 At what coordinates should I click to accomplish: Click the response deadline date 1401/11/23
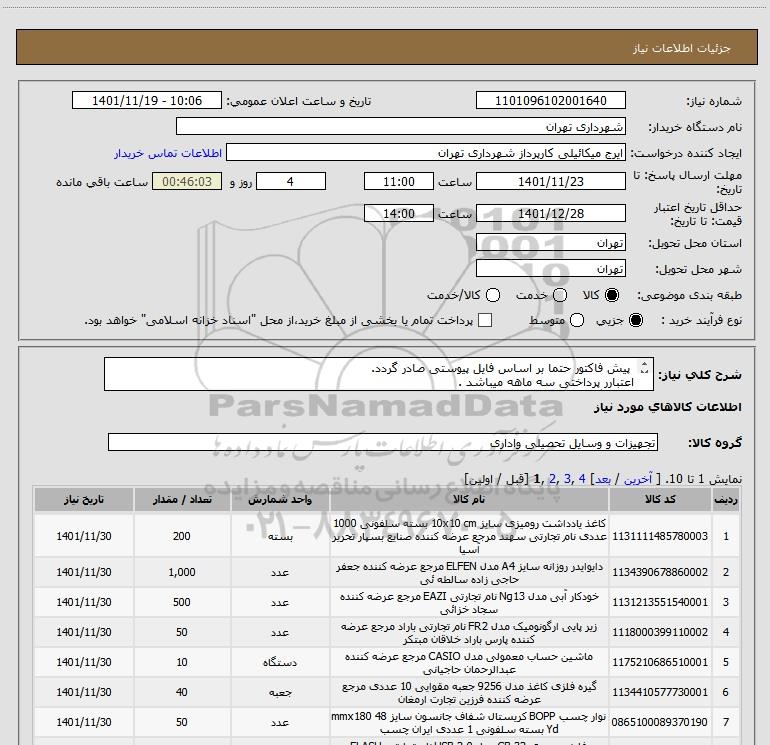(550, 181)
